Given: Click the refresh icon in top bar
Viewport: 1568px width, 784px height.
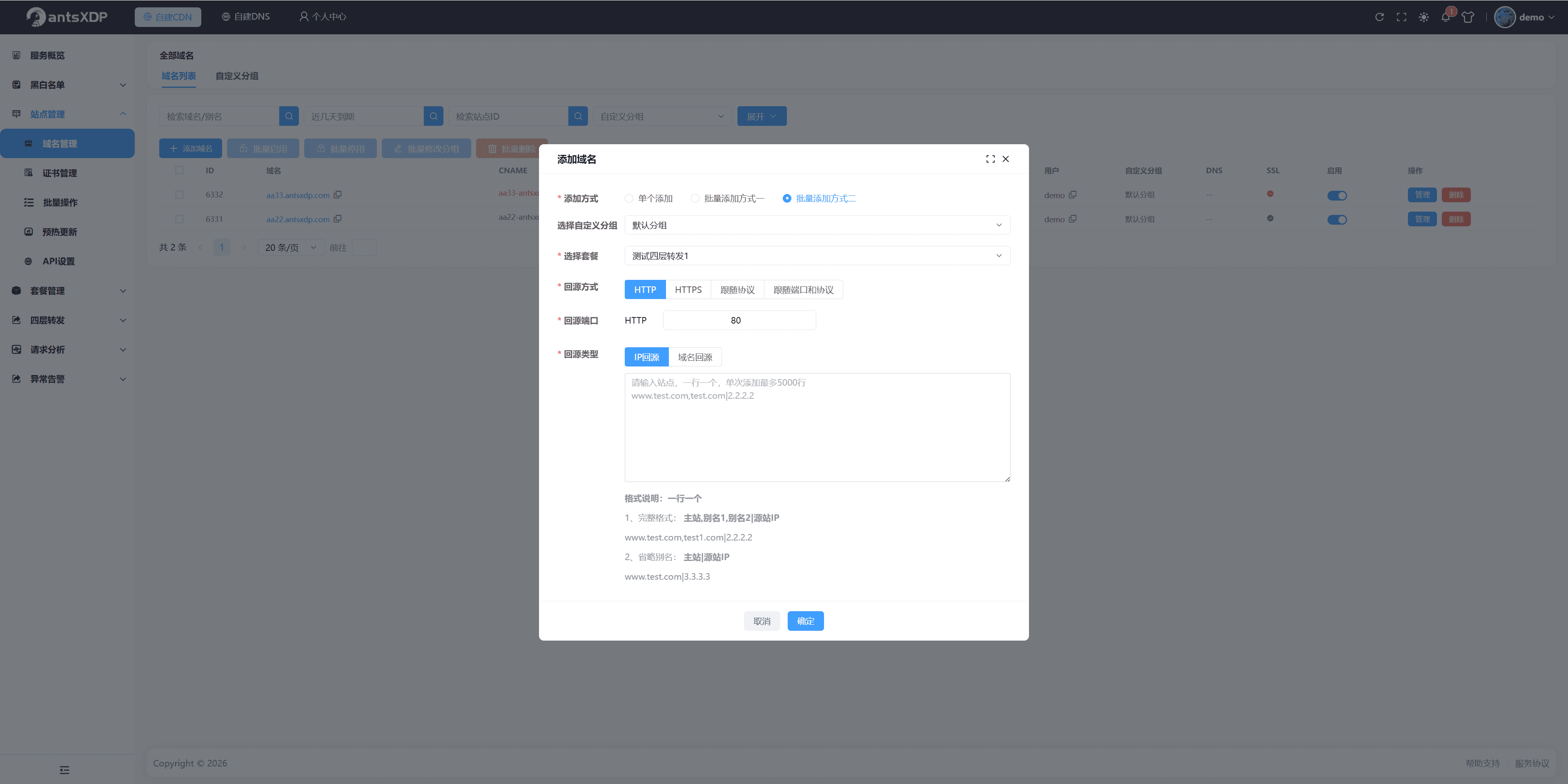Looking at the screenshot, I should [1379, 17].
